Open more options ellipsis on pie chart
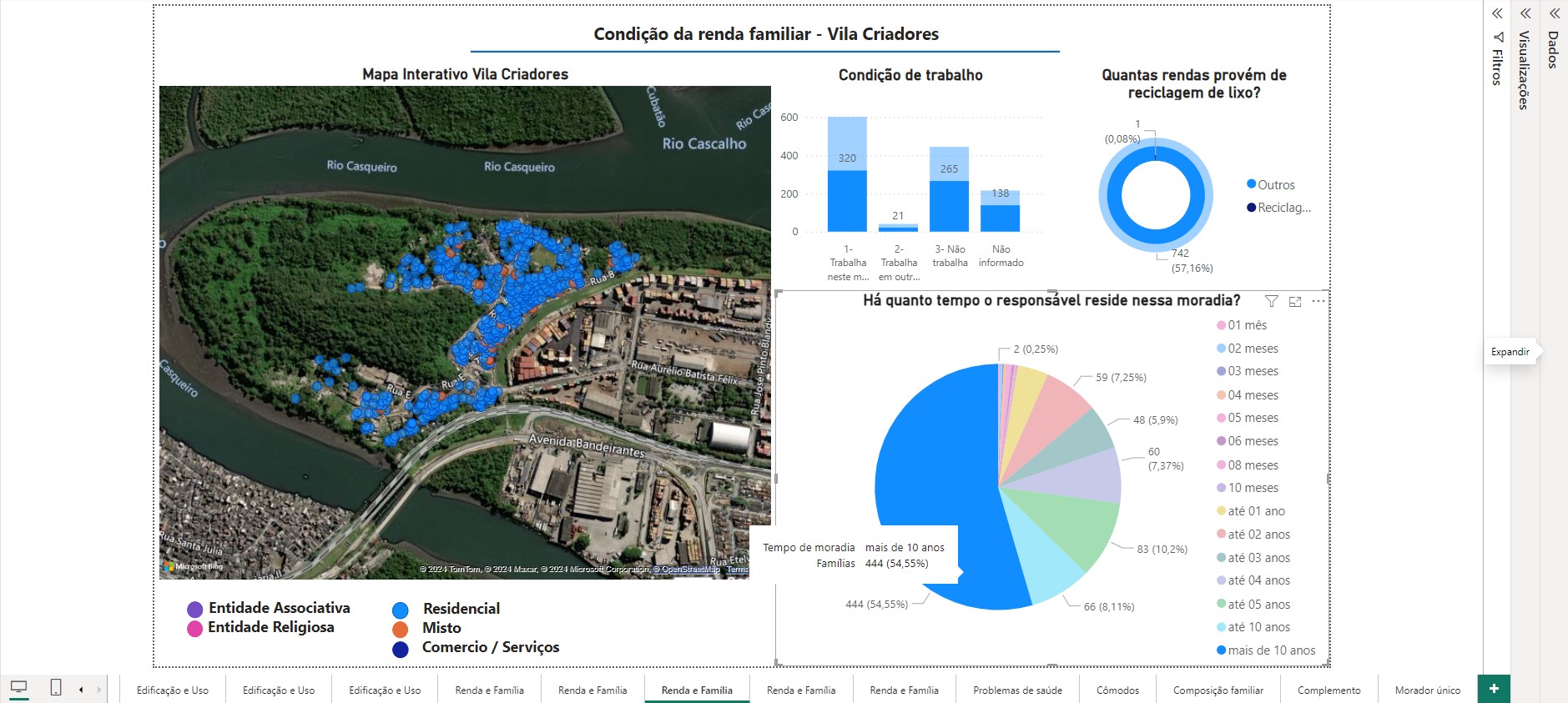 coord(1318,301)
